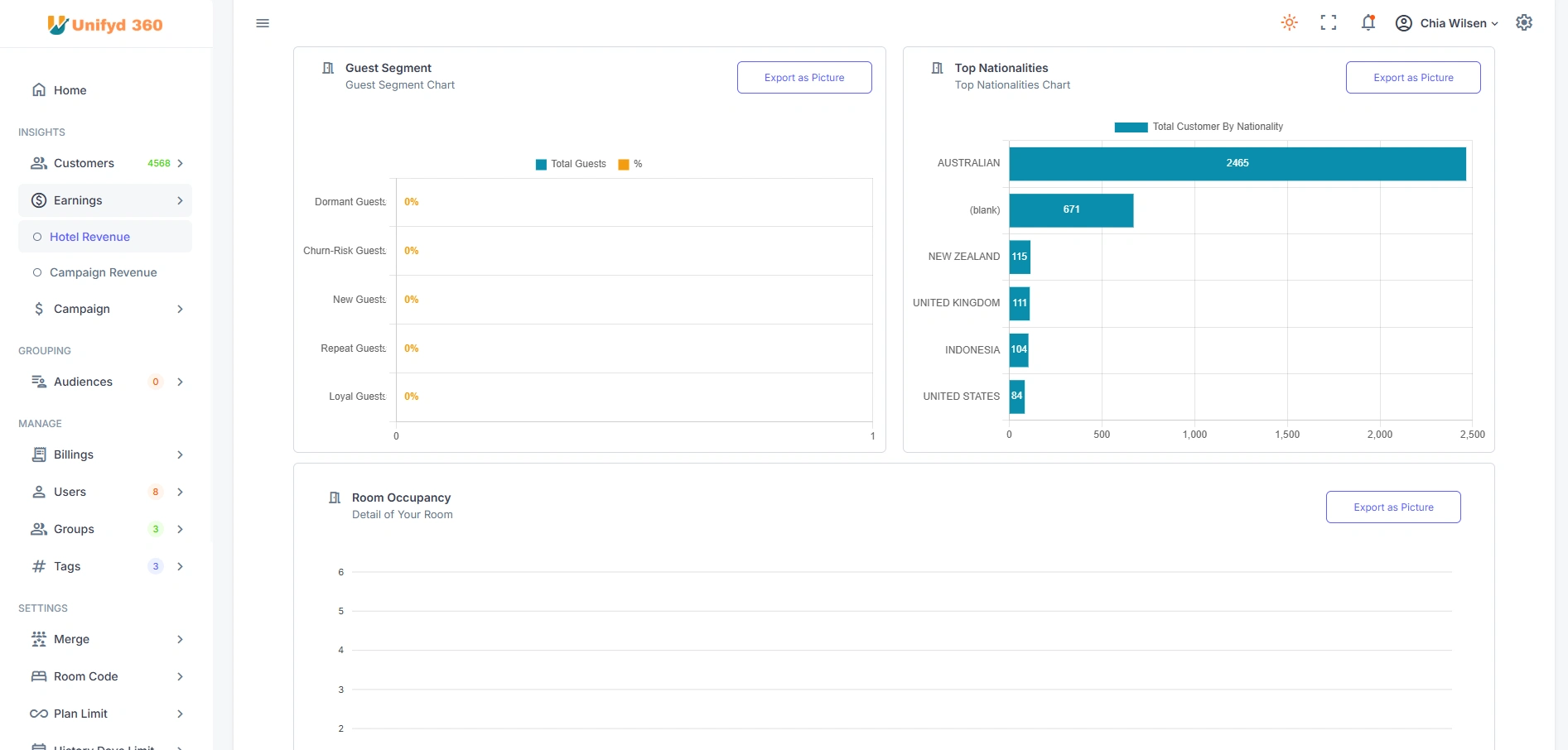Open Chia Wilsen user dropdown

(1447, 23)
